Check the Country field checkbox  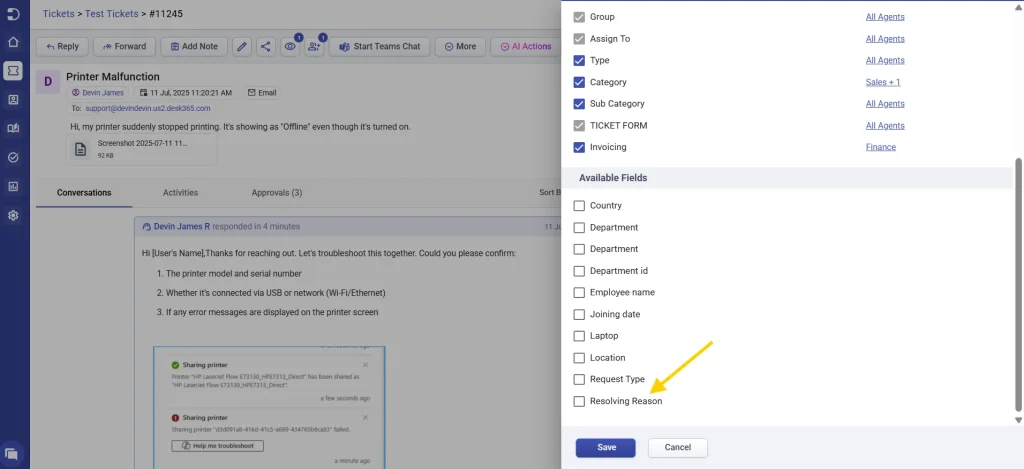[579, 206]
